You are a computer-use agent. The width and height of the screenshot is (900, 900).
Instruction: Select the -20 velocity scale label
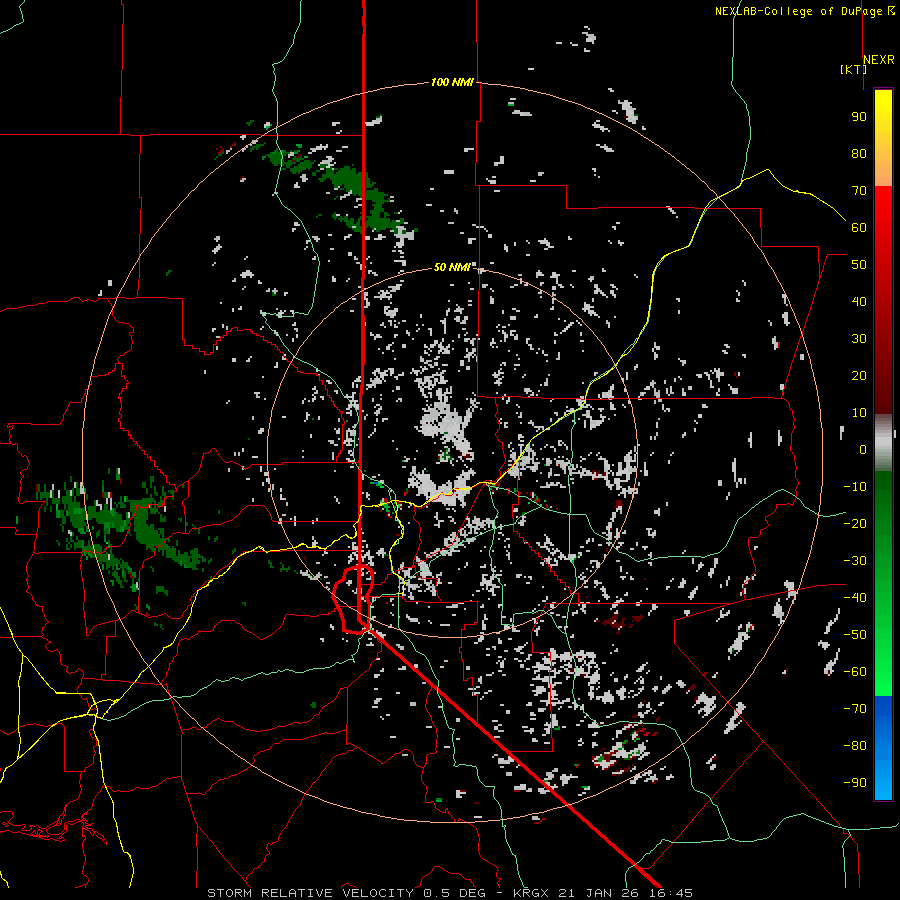pos(855,523)
